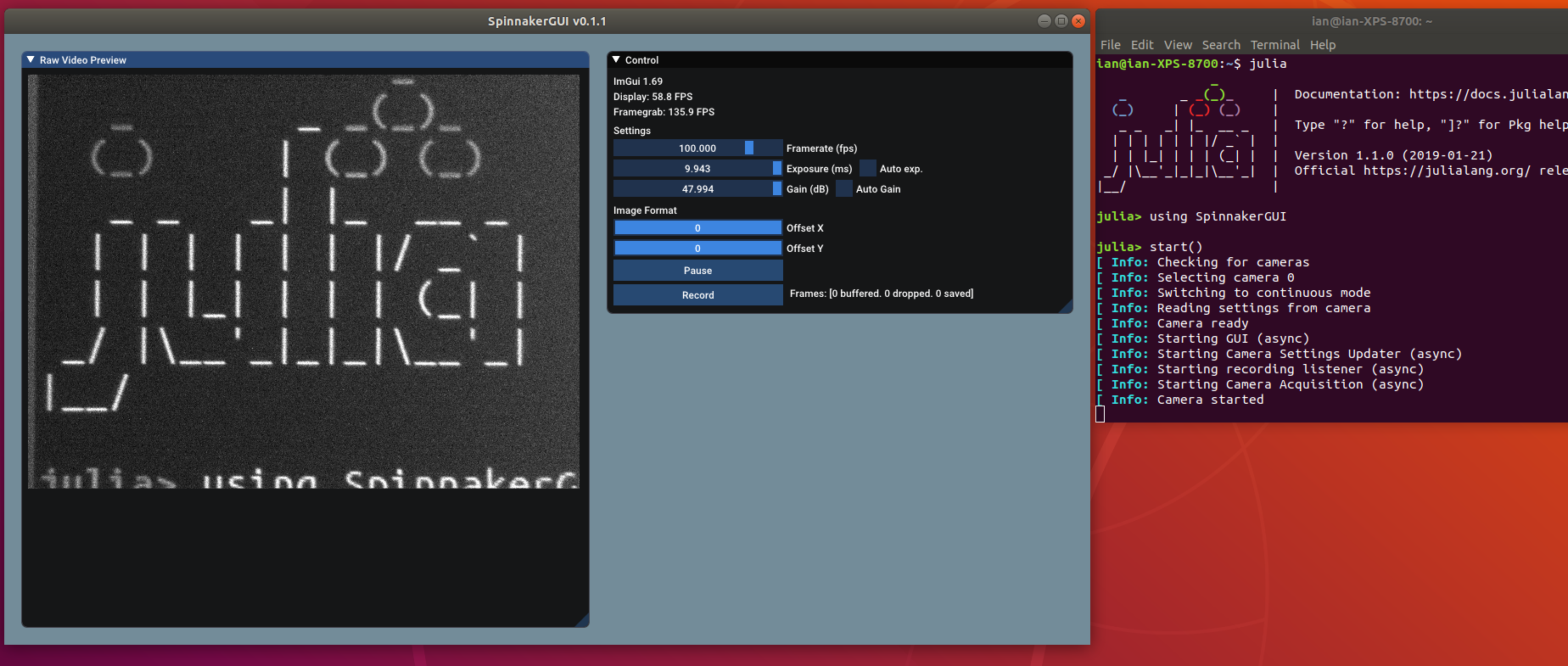
Task: Start recording with the Record button
Action: pyautogui.click(x=697, y=295)
